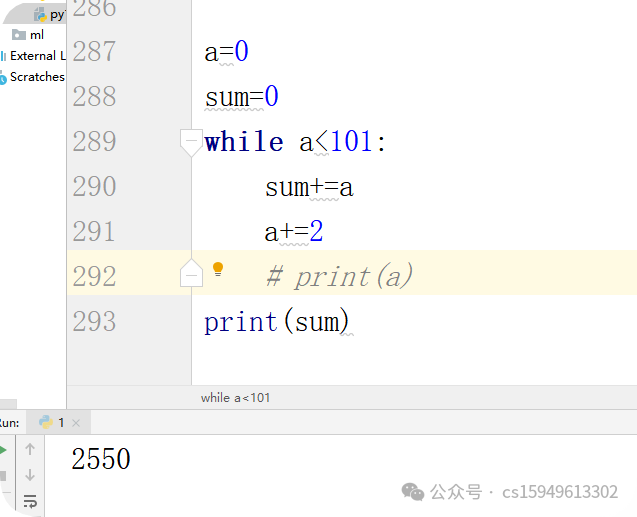The height and width of the screenshot is (517, 637).
Task: Collapse the while loop fold marker at line 289
Action: click(x=191, y=143)
